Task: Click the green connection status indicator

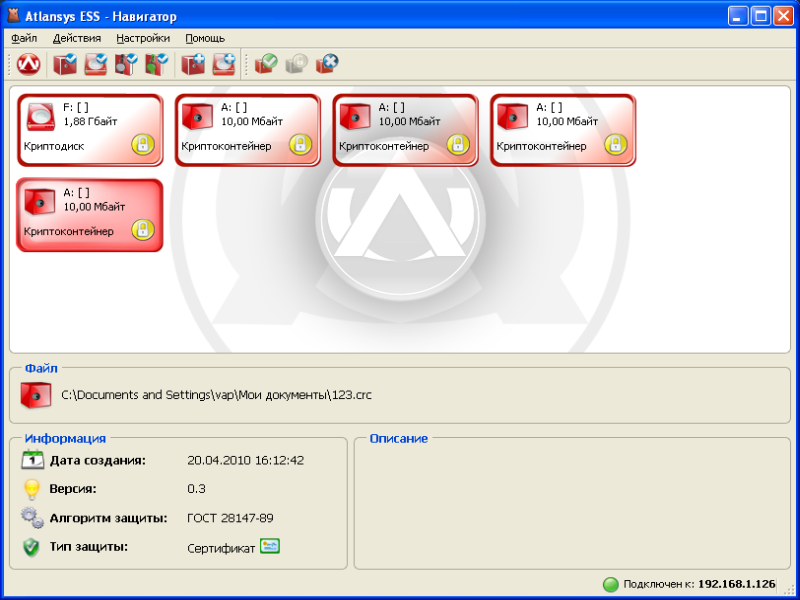Action: coord(611,584)
